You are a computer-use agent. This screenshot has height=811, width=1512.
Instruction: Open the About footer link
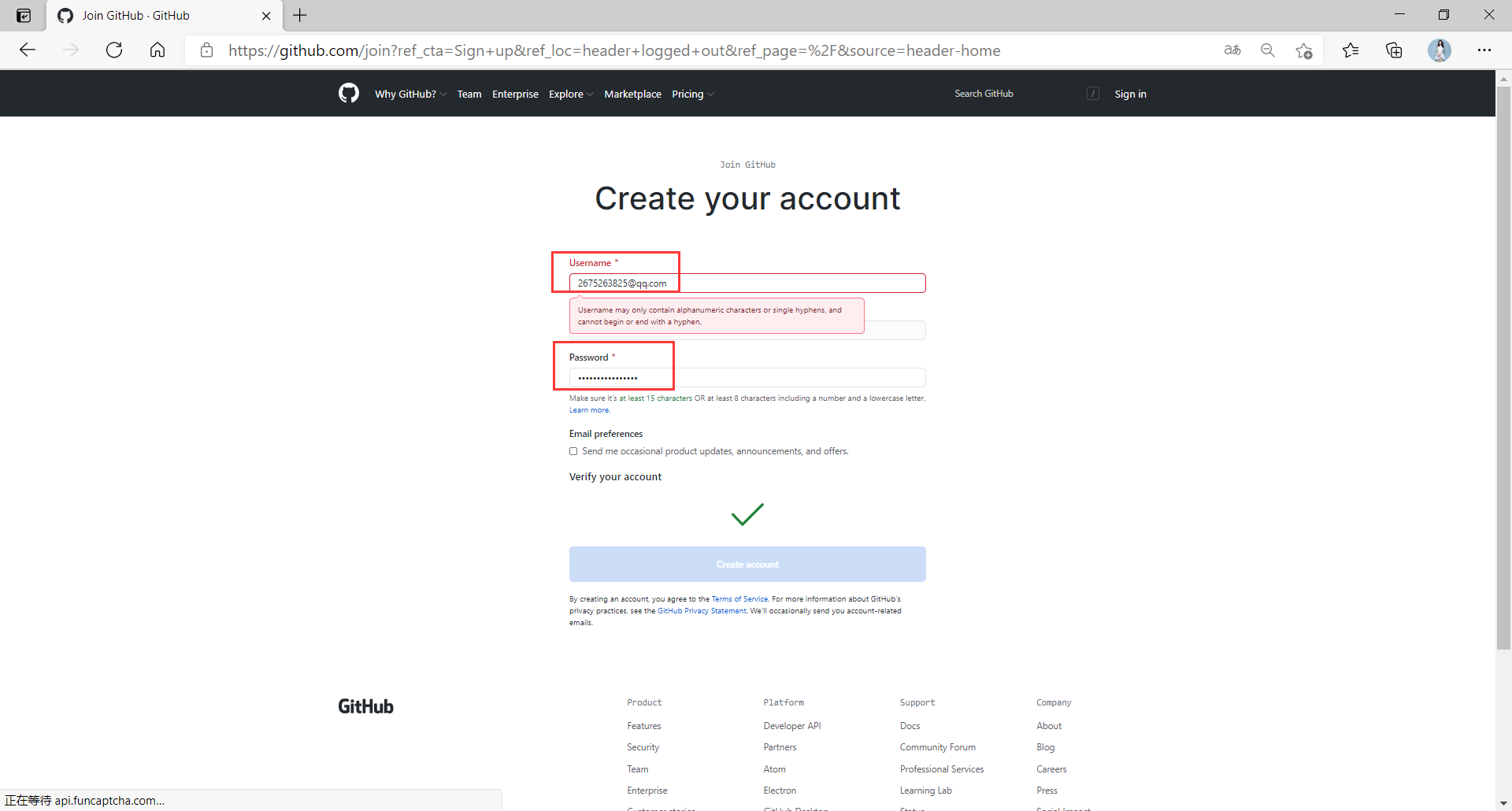point(1049,726)
